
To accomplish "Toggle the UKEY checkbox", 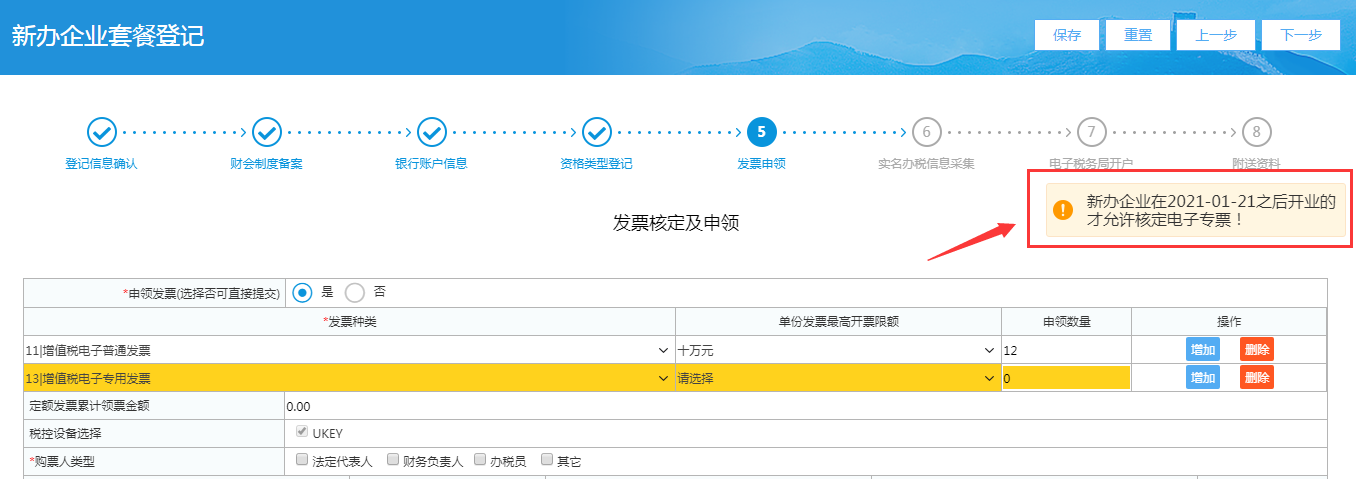I will 302,433.
